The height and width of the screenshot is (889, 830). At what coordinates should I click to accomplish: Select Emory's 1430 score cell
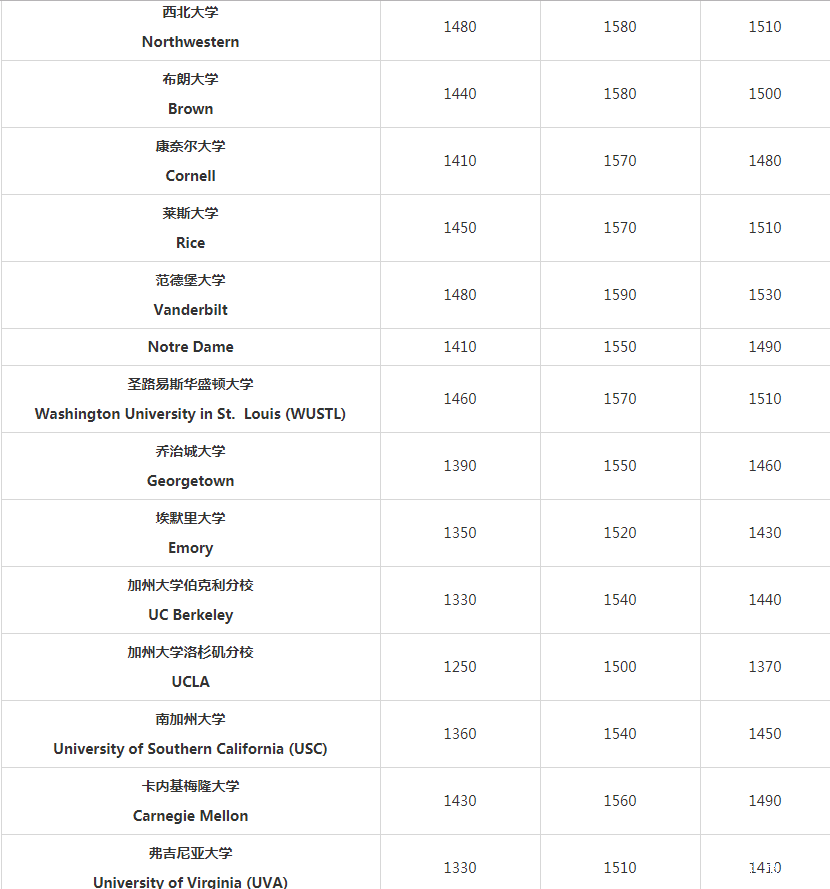765,533
